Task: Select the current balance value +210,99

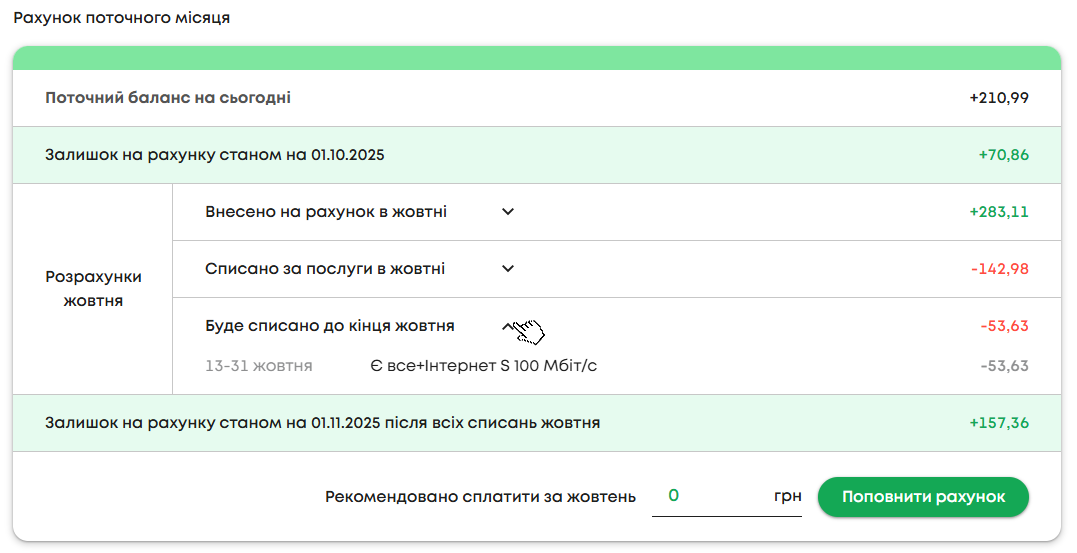Action: click(x=999, y=98)
